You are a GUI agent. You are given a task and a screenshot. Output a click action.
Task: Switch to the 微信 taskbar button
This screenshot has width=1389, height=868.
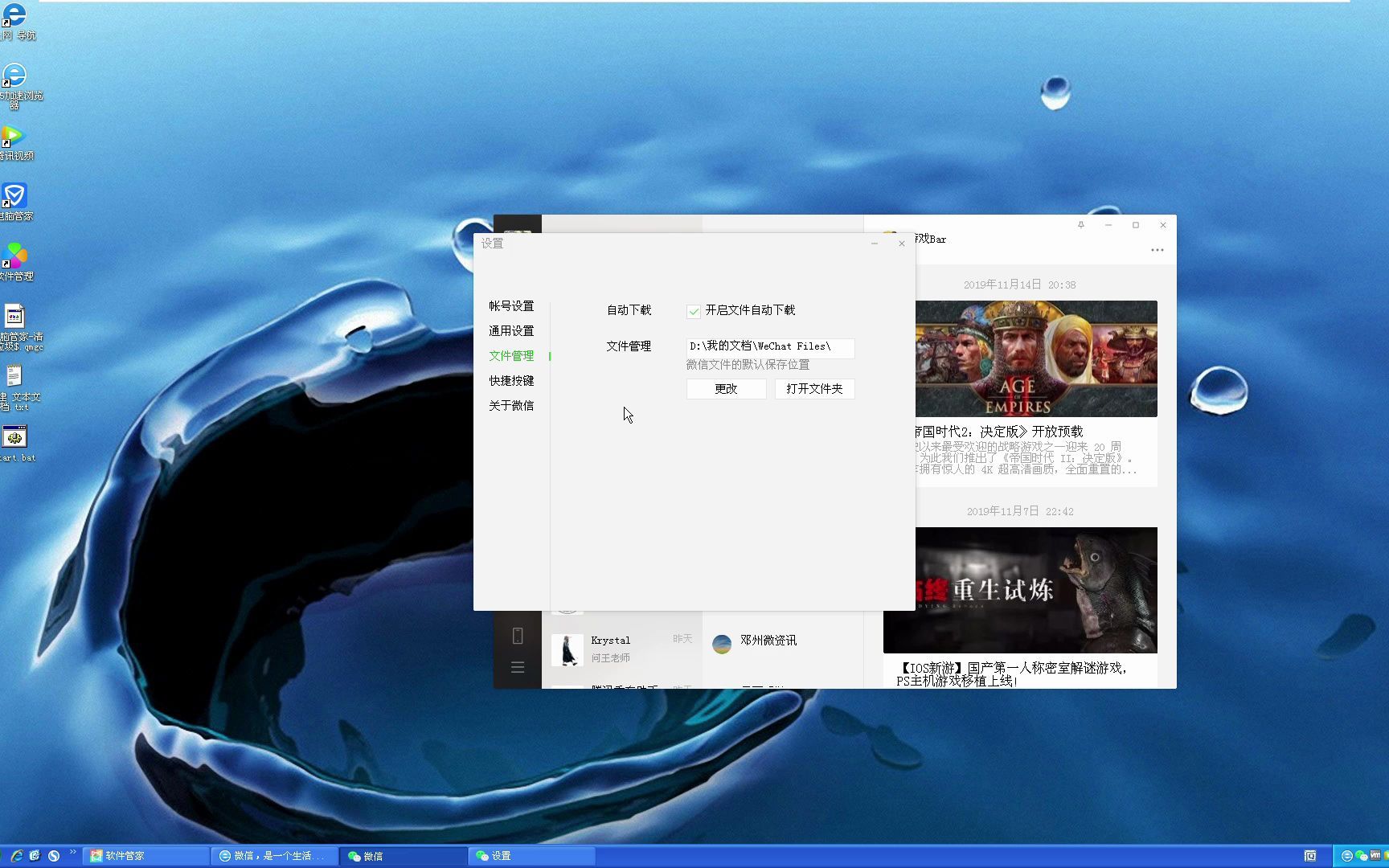pyautogui.click(x=404, y=856)
